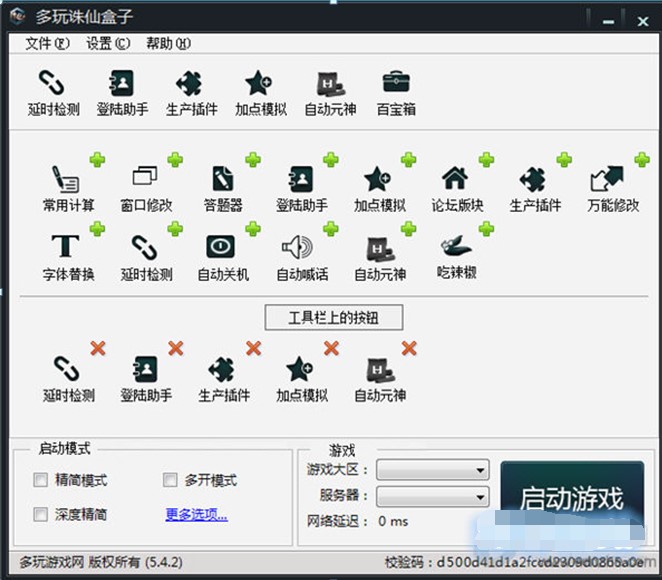The width and height of the screenshot is (662, 580).
Task: Add 常用计算 with its green plus
Action: 98,160
